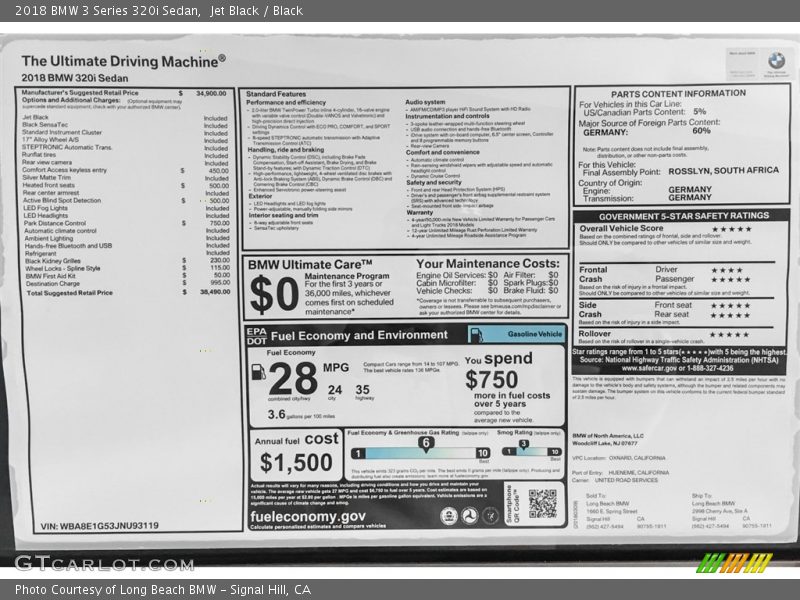Click the gas pump icon in the Gasoline Vehicle banner
Screen dimensions: 800x600
(476, 335)
